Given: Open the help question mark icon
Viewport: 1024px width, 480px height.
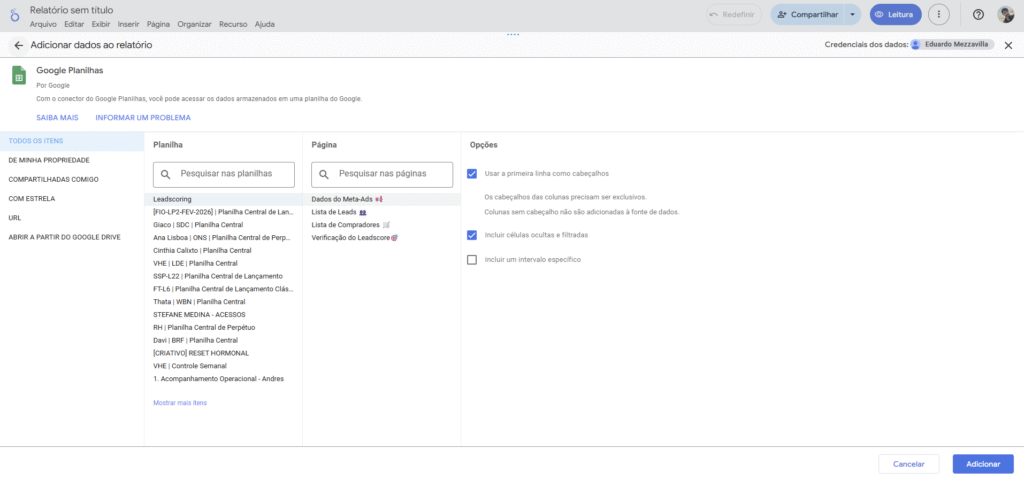Looking at the screenshot, I should click(x=978, y=15).
